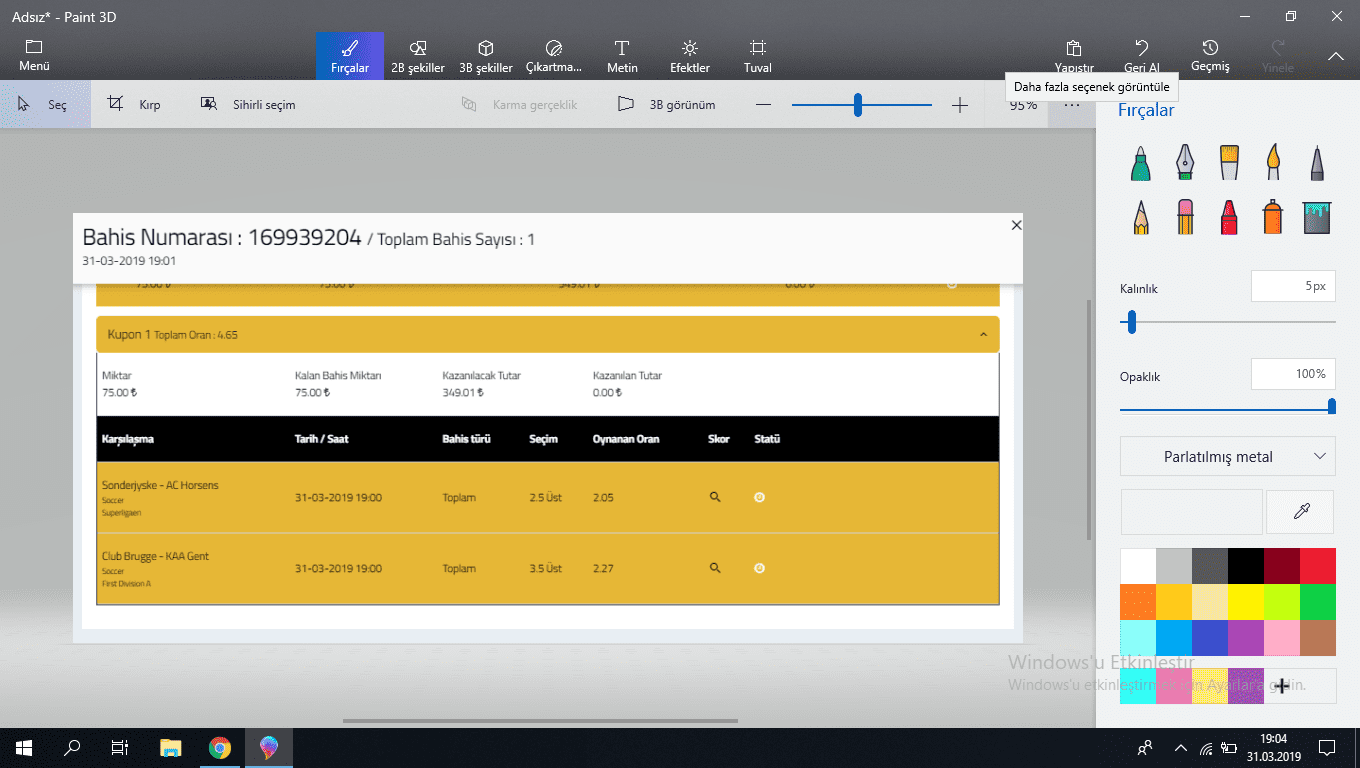Image resolution: width=1360 pixels, height=768 pixels.
Task: Pick the white color swatch
Action: click(x=1138, y=566)
